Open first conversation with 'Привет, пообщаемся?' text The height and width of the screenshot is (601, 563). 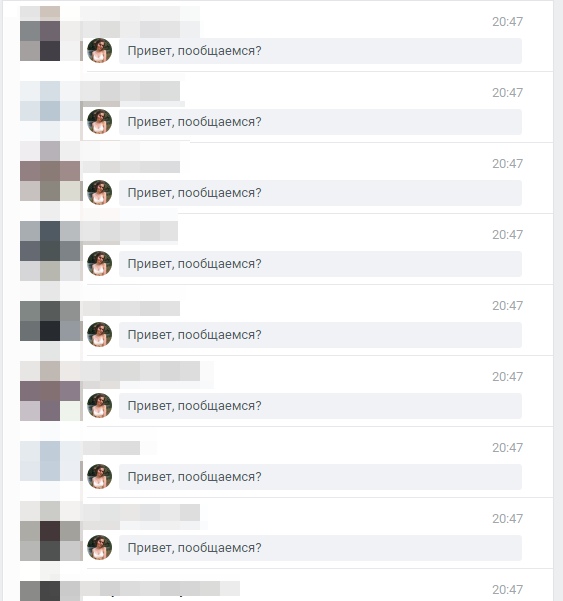(x=320, y=51)
